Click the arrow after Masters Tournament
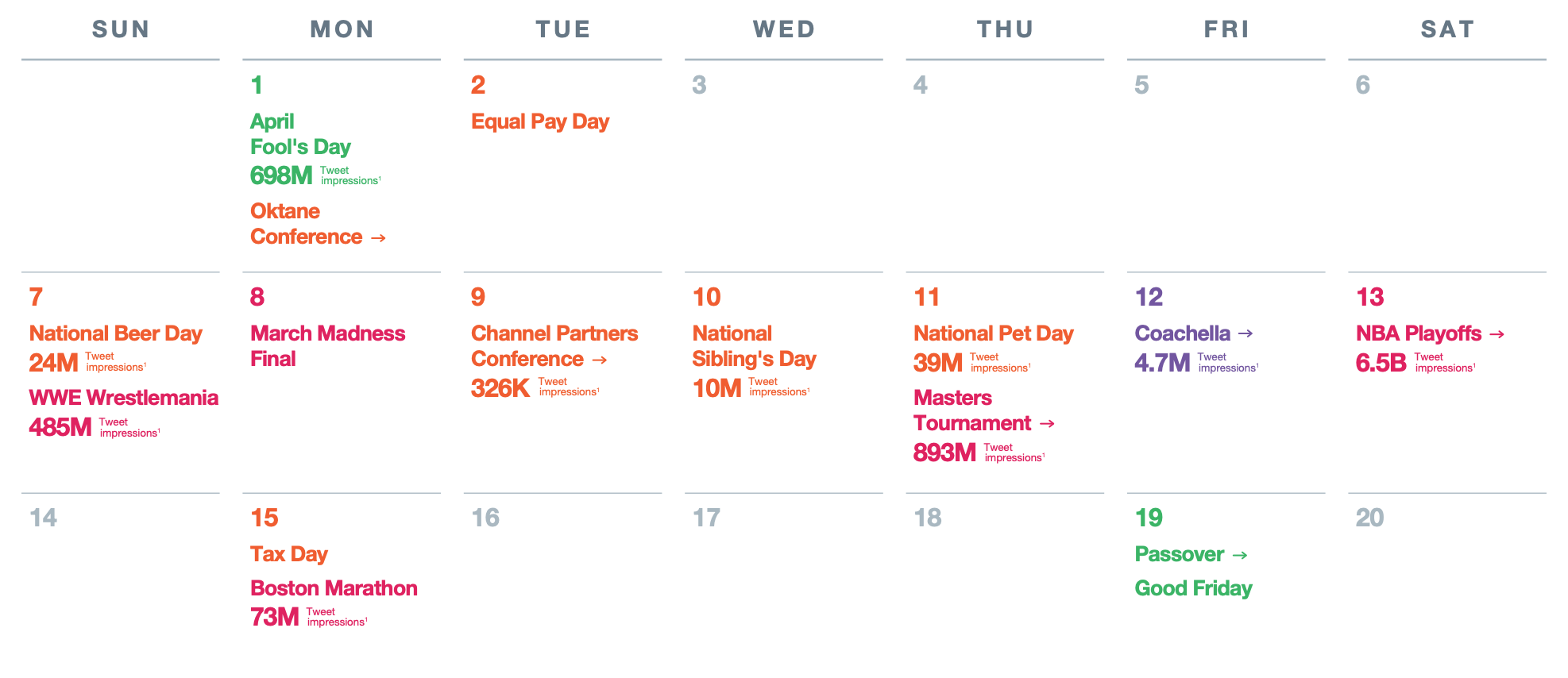 (x=1047, y=424)
